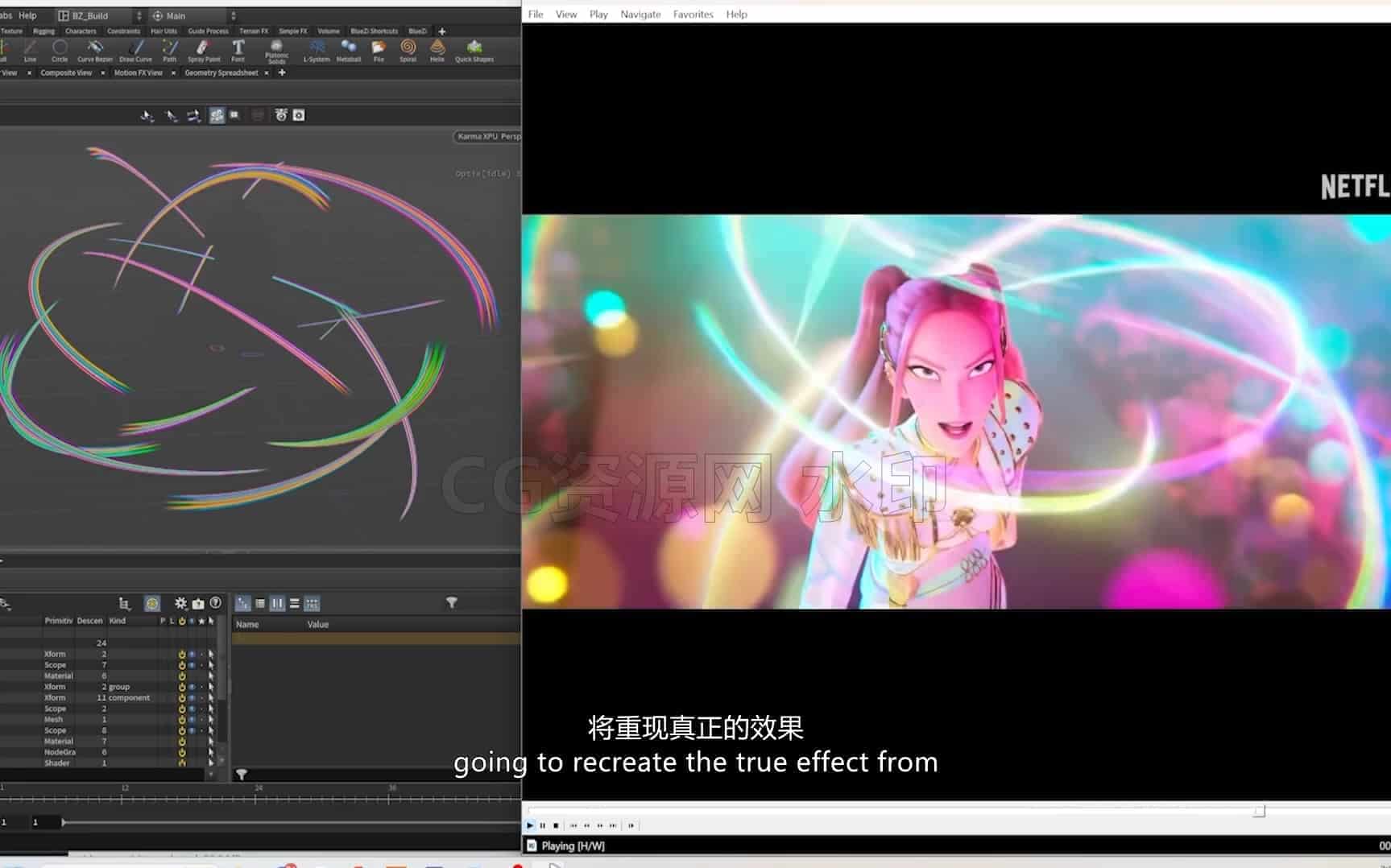Image resolution: width=1391 pixels, height=868 pixels.
Task: Select the Line shelf tool
Action: (x=30, y=51)
